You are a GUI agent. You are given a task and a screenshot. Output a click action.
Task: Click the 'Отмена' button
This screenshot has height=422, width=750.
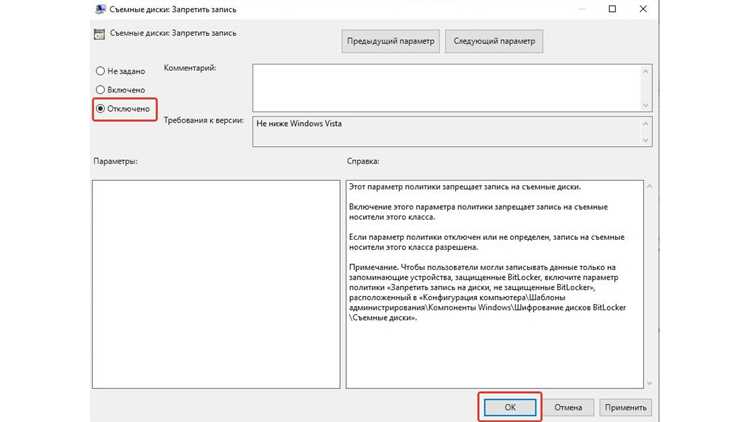click(x=568, y=408)
